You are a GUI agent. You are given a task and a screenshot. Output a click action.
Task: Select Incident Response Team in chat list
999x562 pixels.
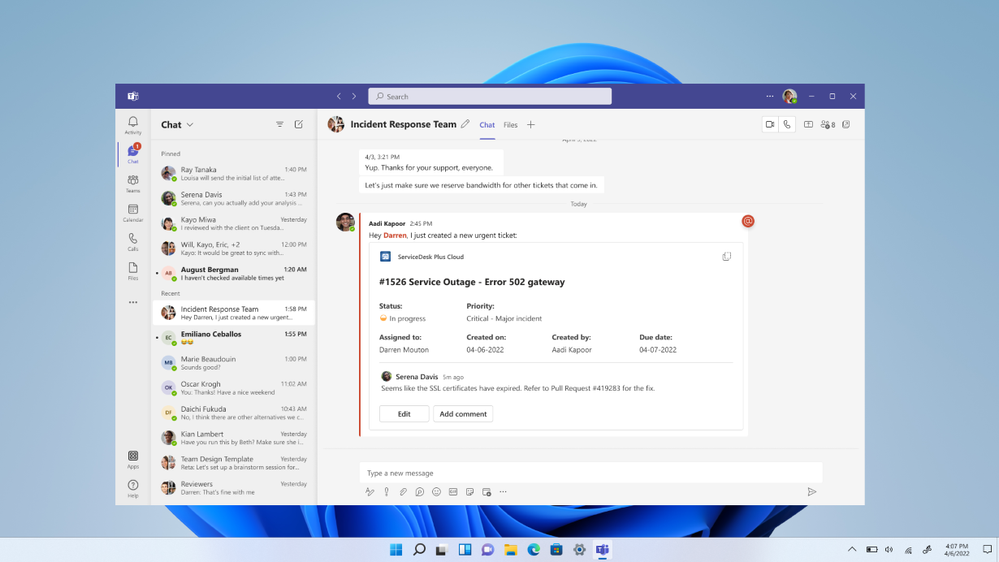(234, 313)
